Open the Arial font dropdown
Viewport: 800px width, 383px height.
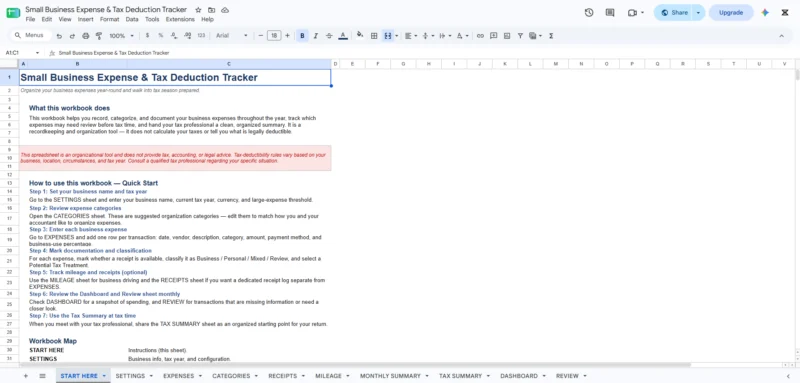pos(231,36)
